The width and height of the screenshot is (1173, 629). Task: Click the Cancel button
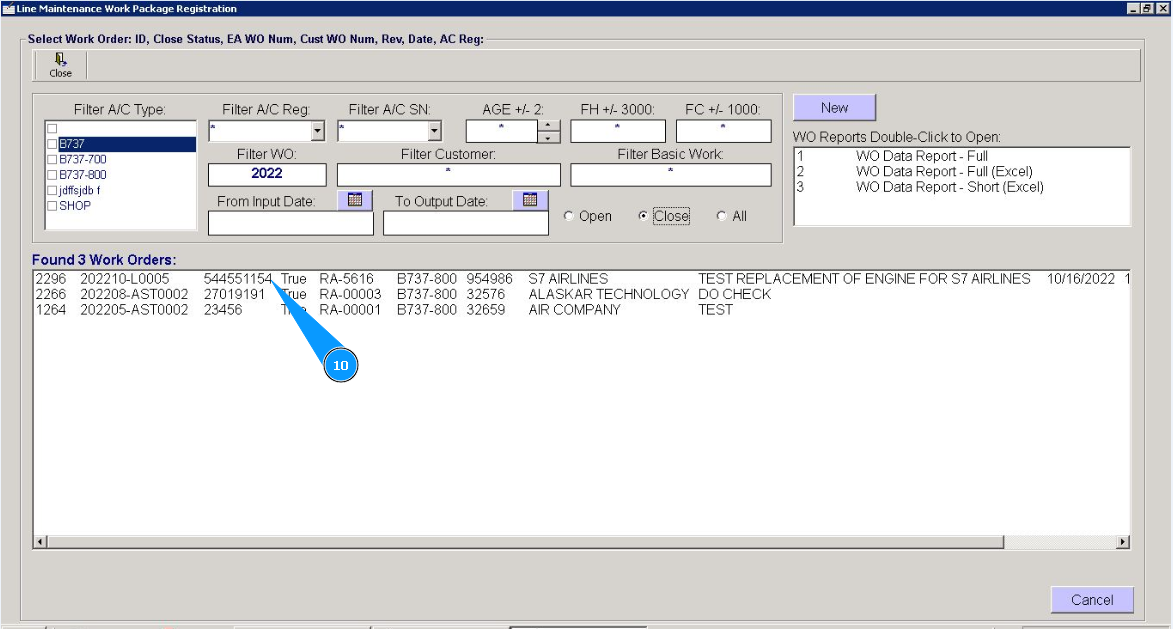pyautogui.click(x=1092, y=600)
